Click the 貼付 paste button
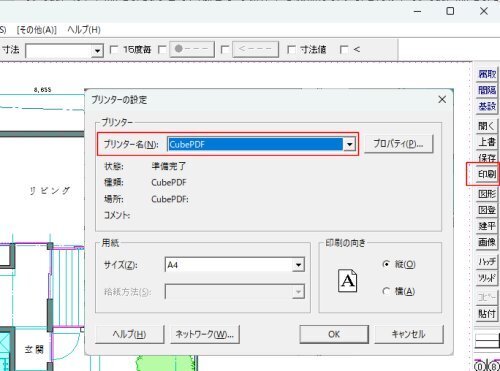The image size is (500, 371). (487, 314)
